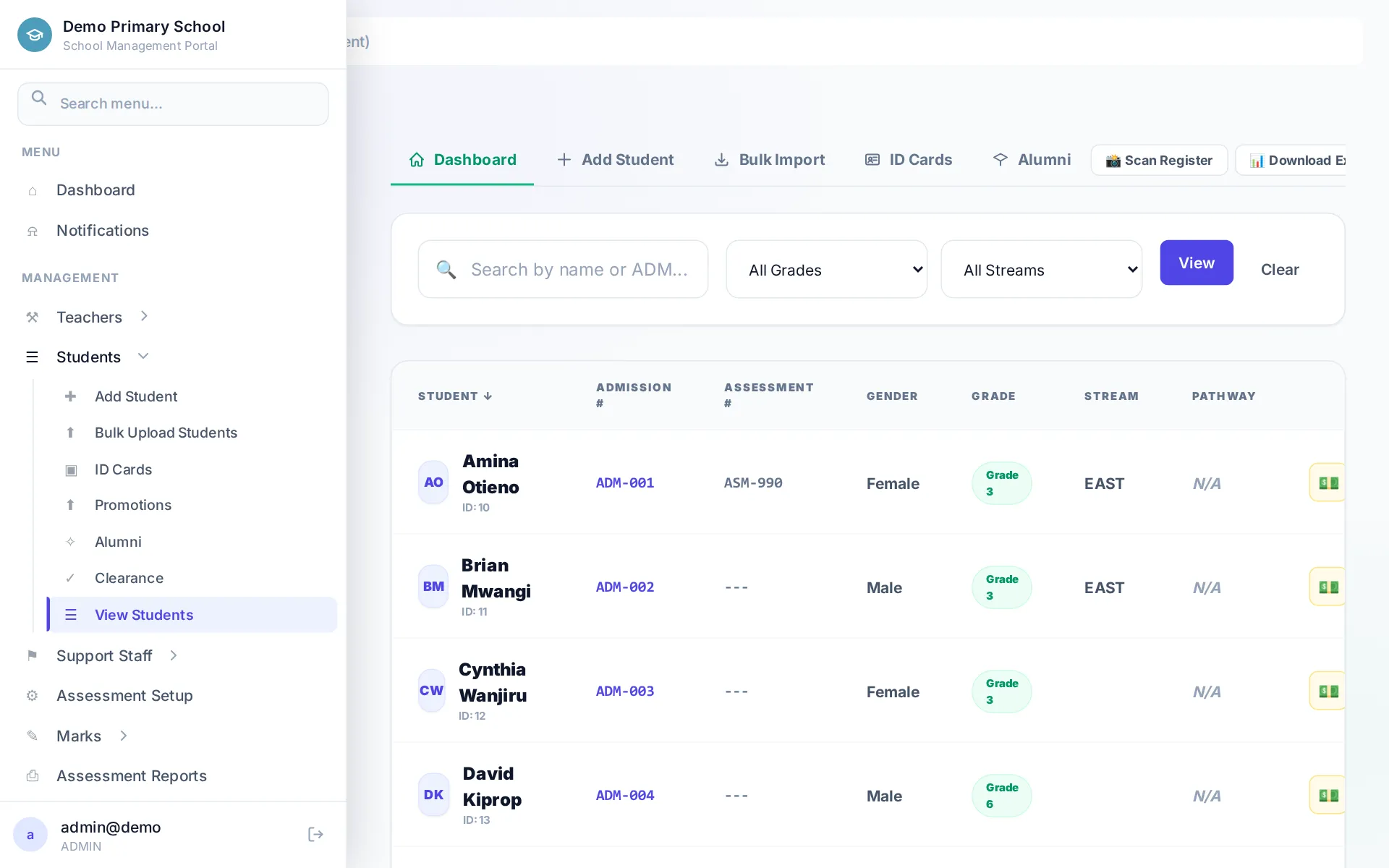Click the BM avatar badge

pyautogui.click(x=433, y=587)
